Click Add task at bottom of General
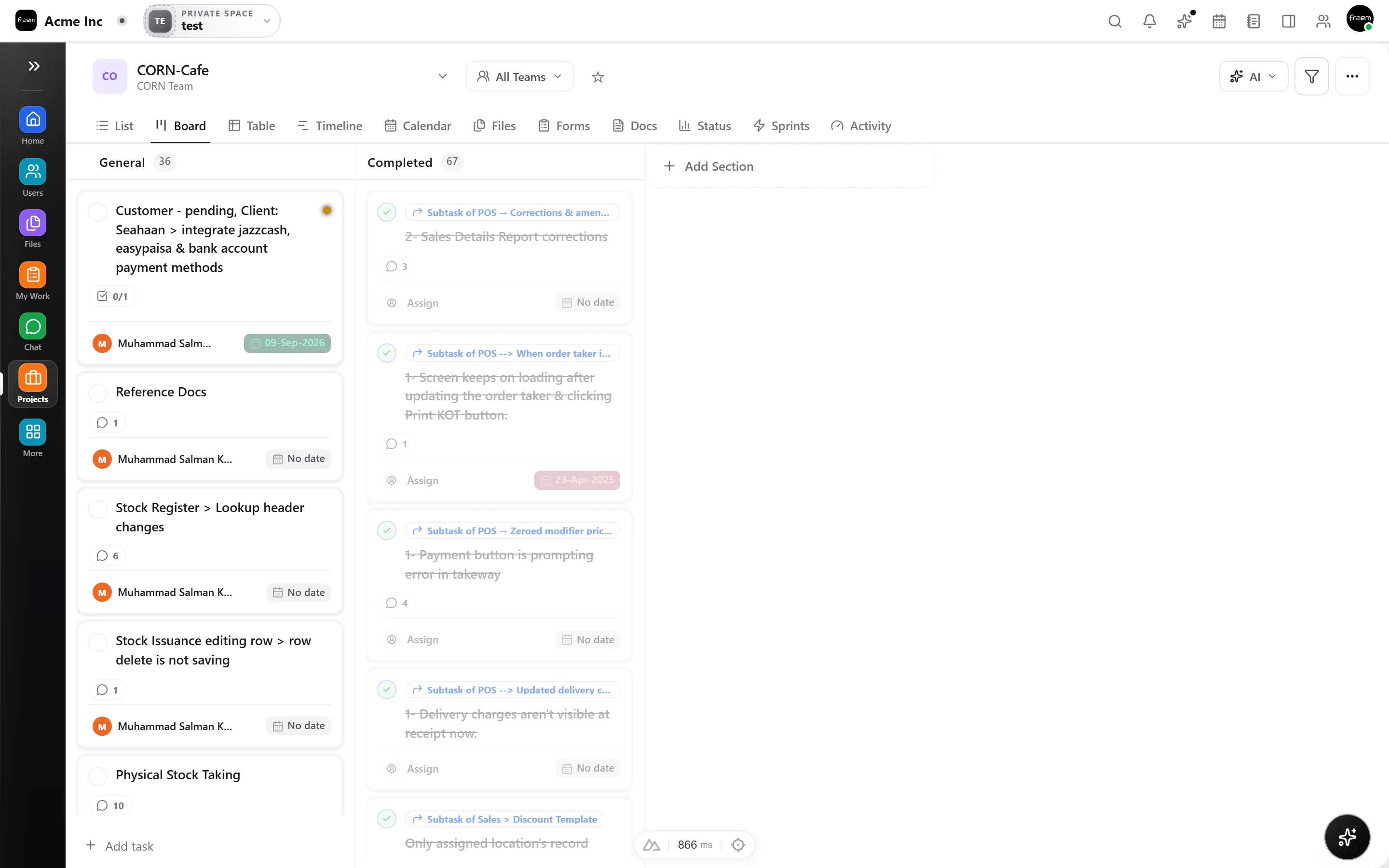The width and height of the screenshot is (1389, 868). pos(120,846)
